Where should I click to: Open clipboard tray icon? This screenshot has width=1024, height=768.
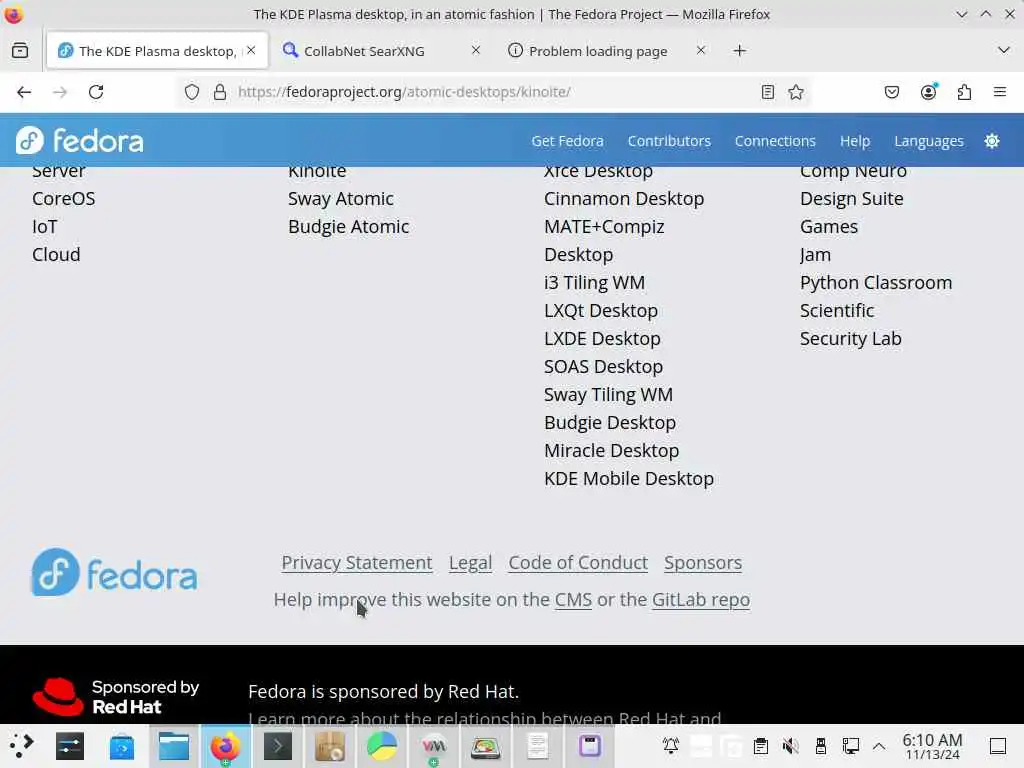point(761,746)
